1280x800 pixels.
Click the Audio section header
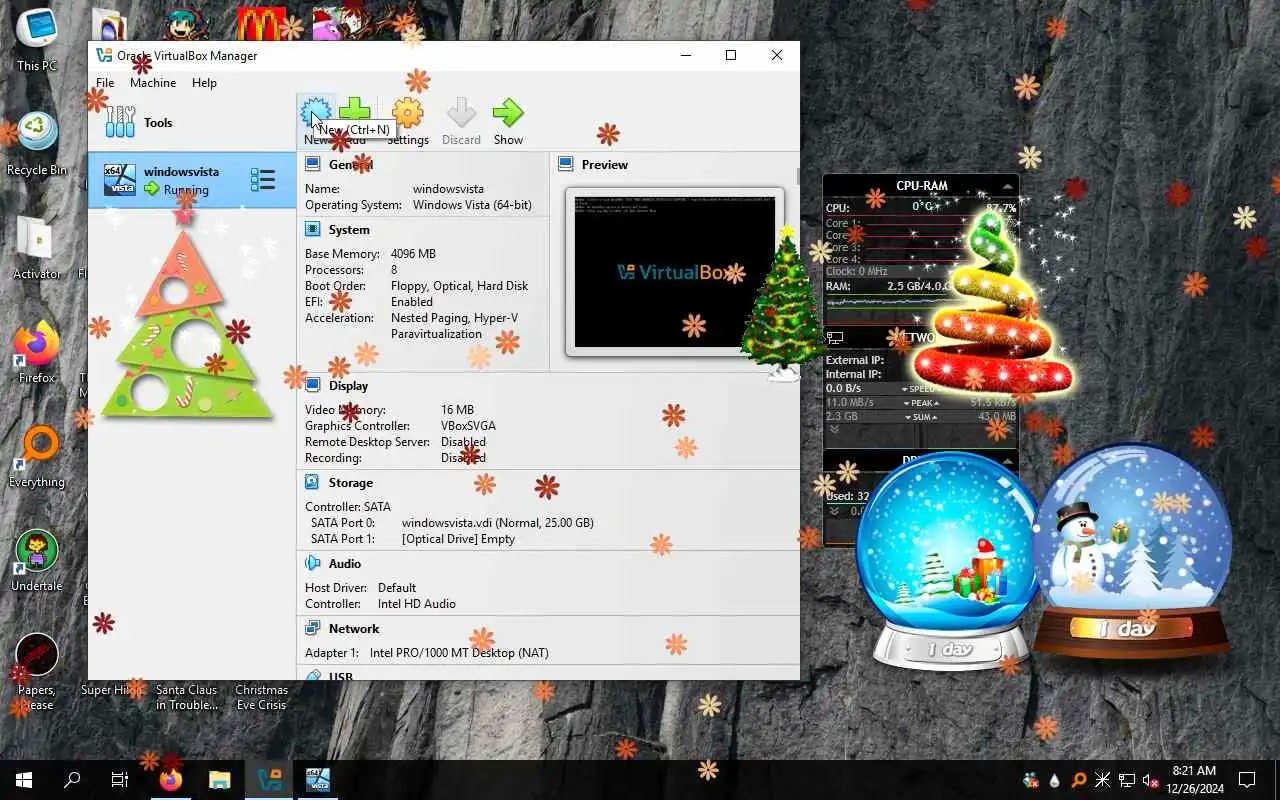pyautogui.click(x=345, y=563)
